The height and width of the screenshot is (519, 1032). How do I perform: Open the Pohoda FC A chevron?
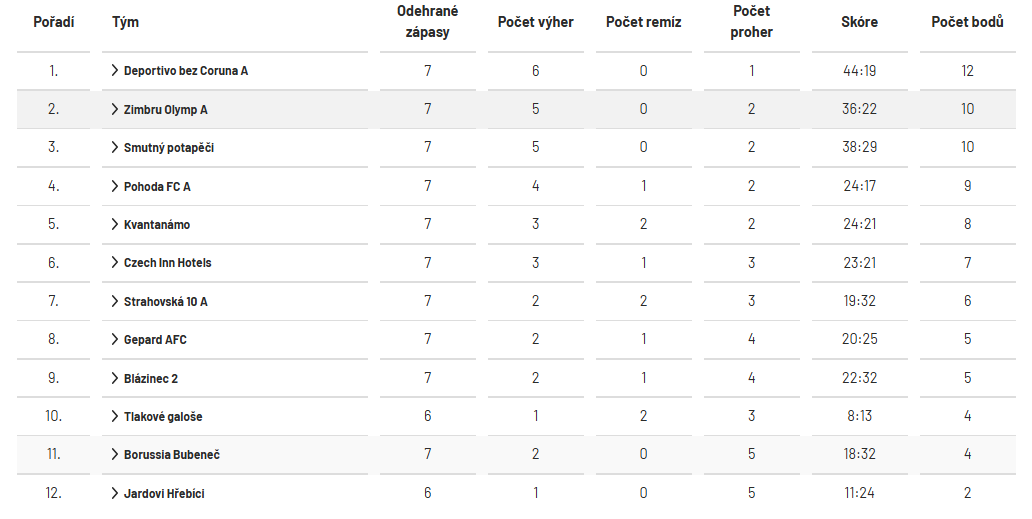click(x=115, y=186)
